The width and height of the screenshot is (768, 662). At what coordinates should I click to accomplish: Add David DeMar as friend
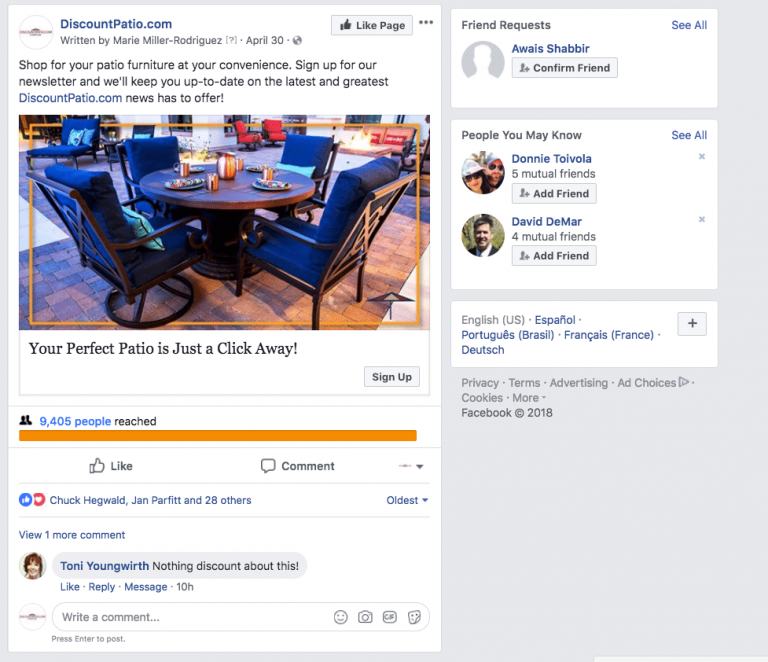point(554,256)
